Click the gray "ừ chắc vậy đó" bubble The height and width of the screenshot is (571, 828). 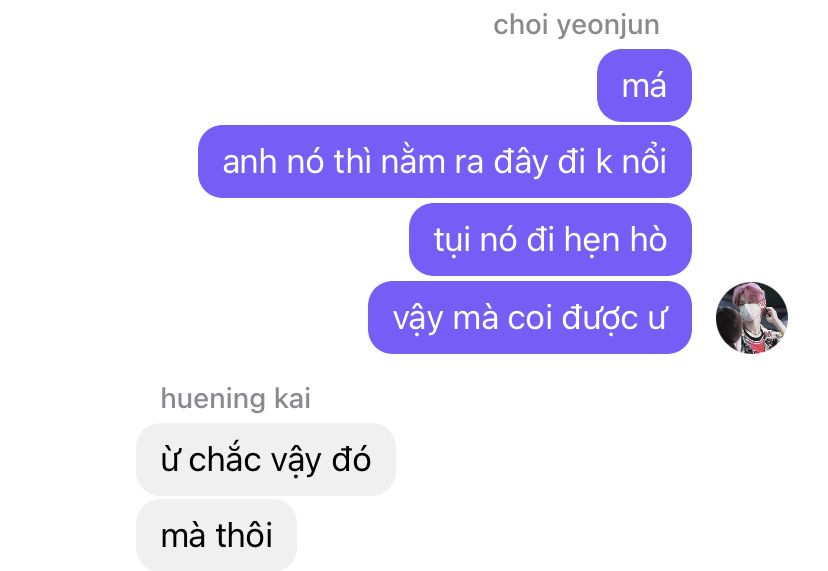point(266,460)
